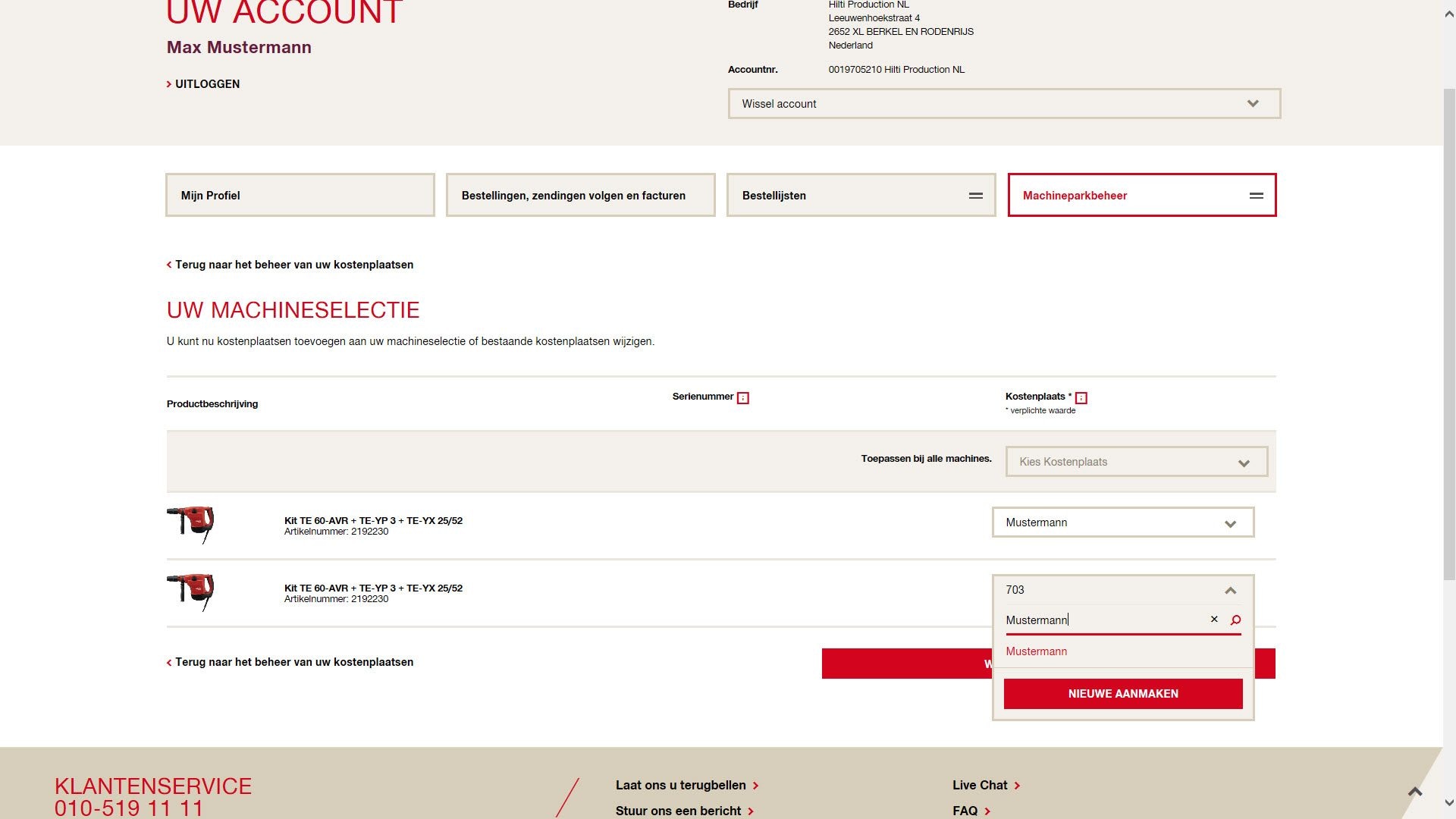
Task: Open Bestellingen, zendingen volgen en facturen tab
Action: click(x=581, y=195)
